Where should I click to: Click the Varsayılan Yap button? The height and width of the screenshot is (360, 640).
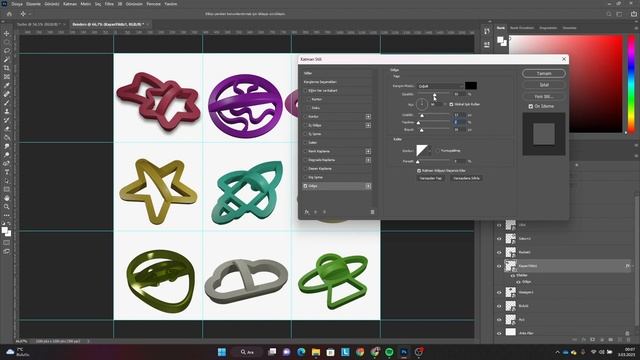[431, 178]
